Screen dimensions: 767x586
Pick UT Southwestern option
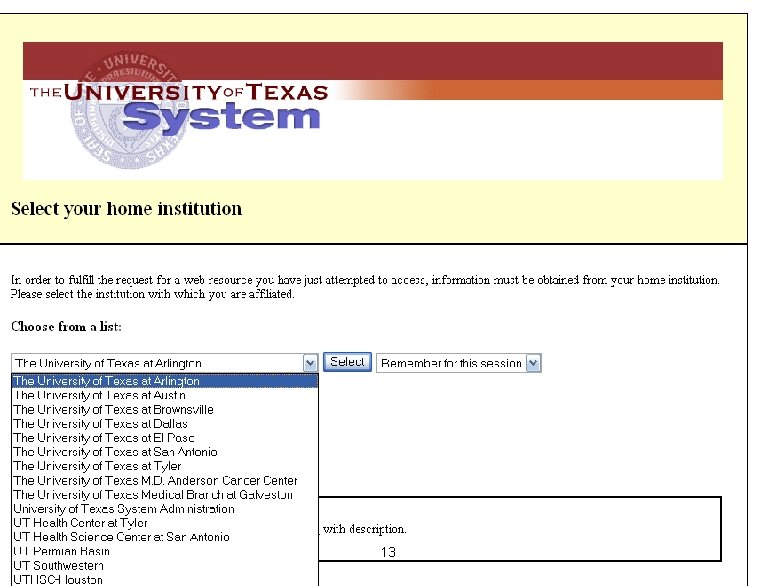pyautogui.click(x=165, y=565)
